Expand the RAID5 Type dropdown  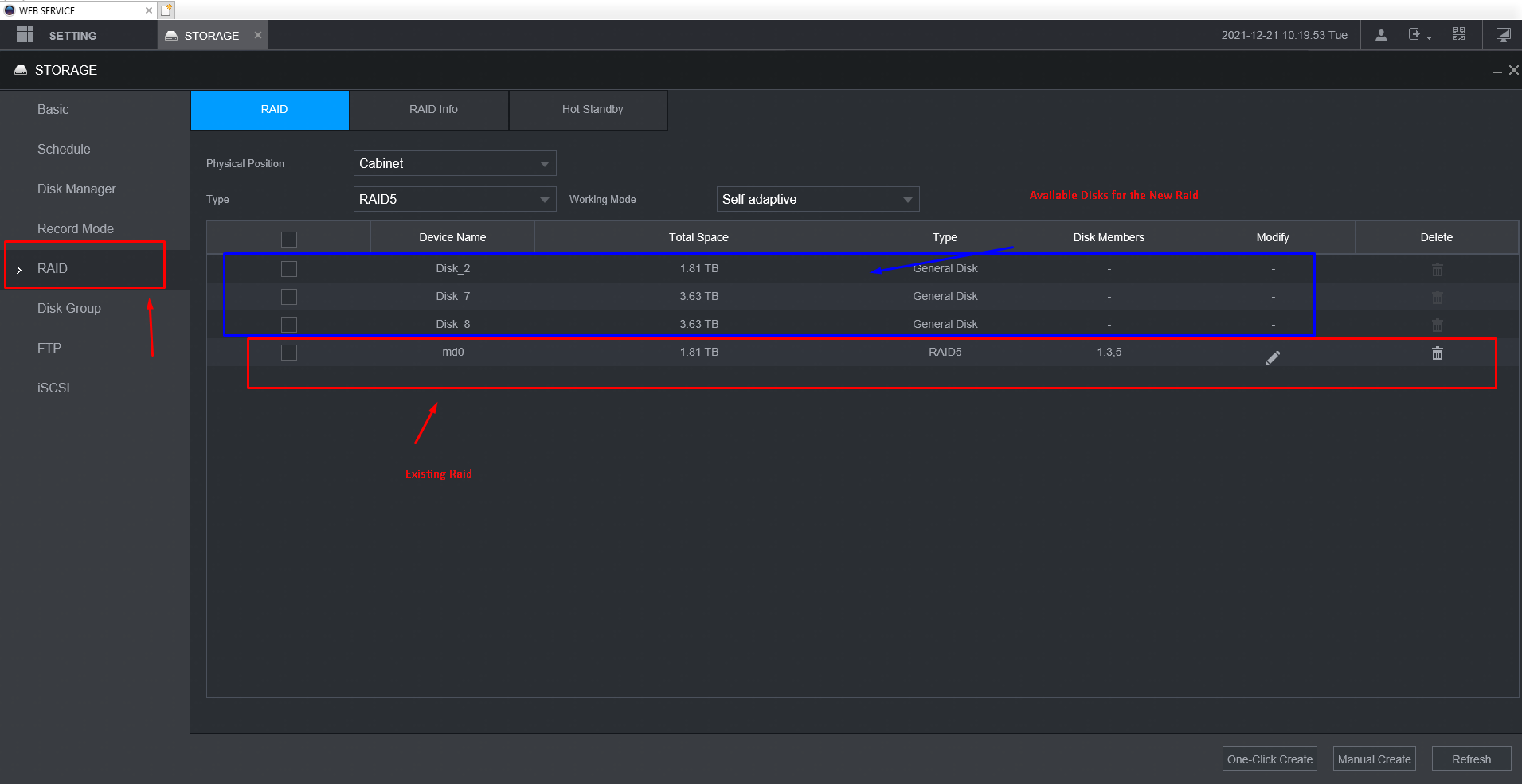coord(455,199)
